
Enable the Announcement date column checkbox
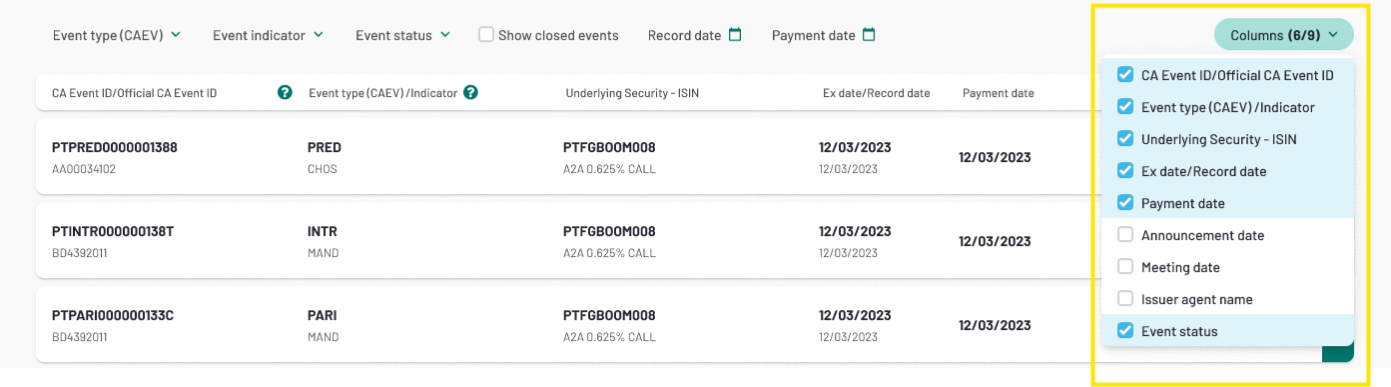pos(1125,235)
